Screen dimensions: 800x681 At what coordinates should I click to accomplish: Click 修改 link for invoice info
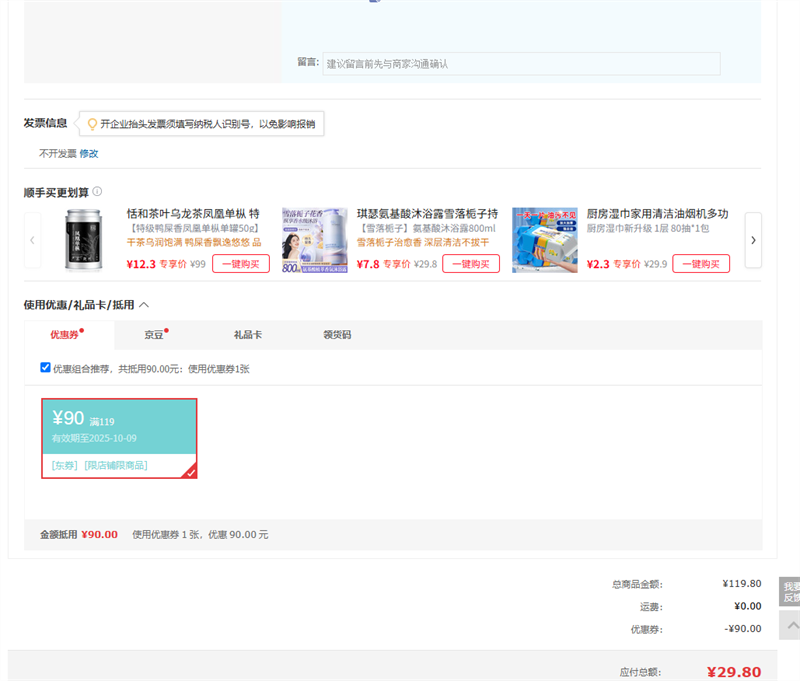(89, 154)
